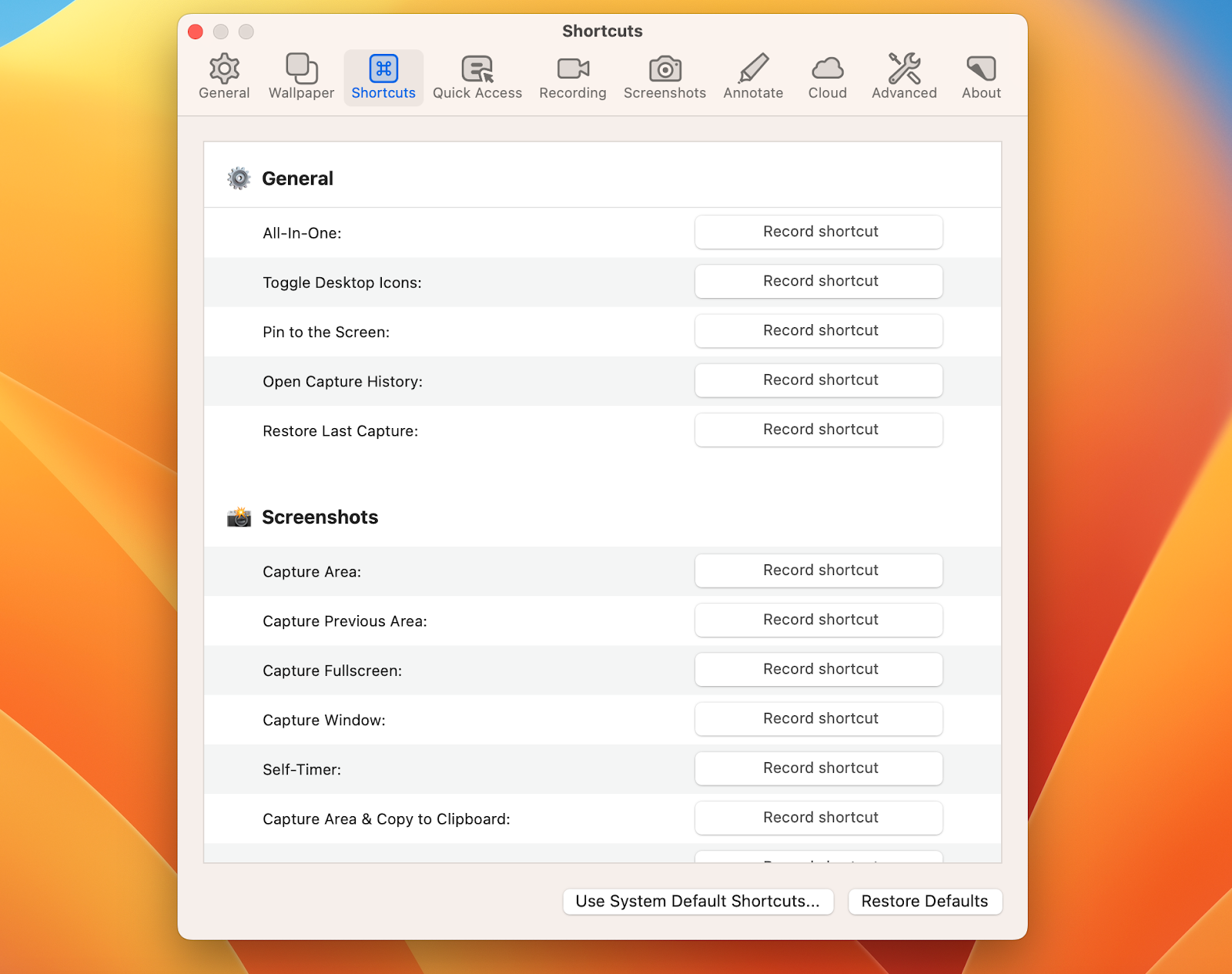
Task: Open the Recording settings icon
Action: (x=571, y=75)
